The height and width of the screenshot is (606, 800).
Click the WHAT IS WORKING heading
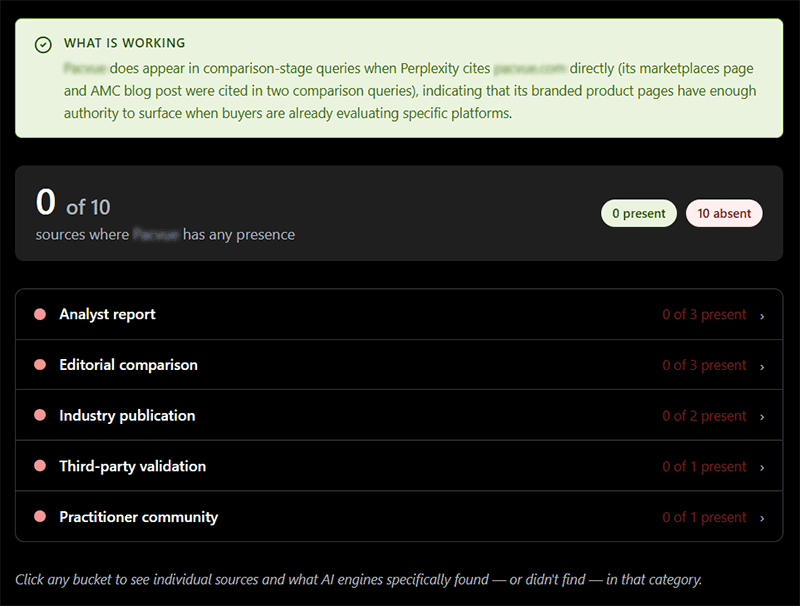(x=124, y=43)
